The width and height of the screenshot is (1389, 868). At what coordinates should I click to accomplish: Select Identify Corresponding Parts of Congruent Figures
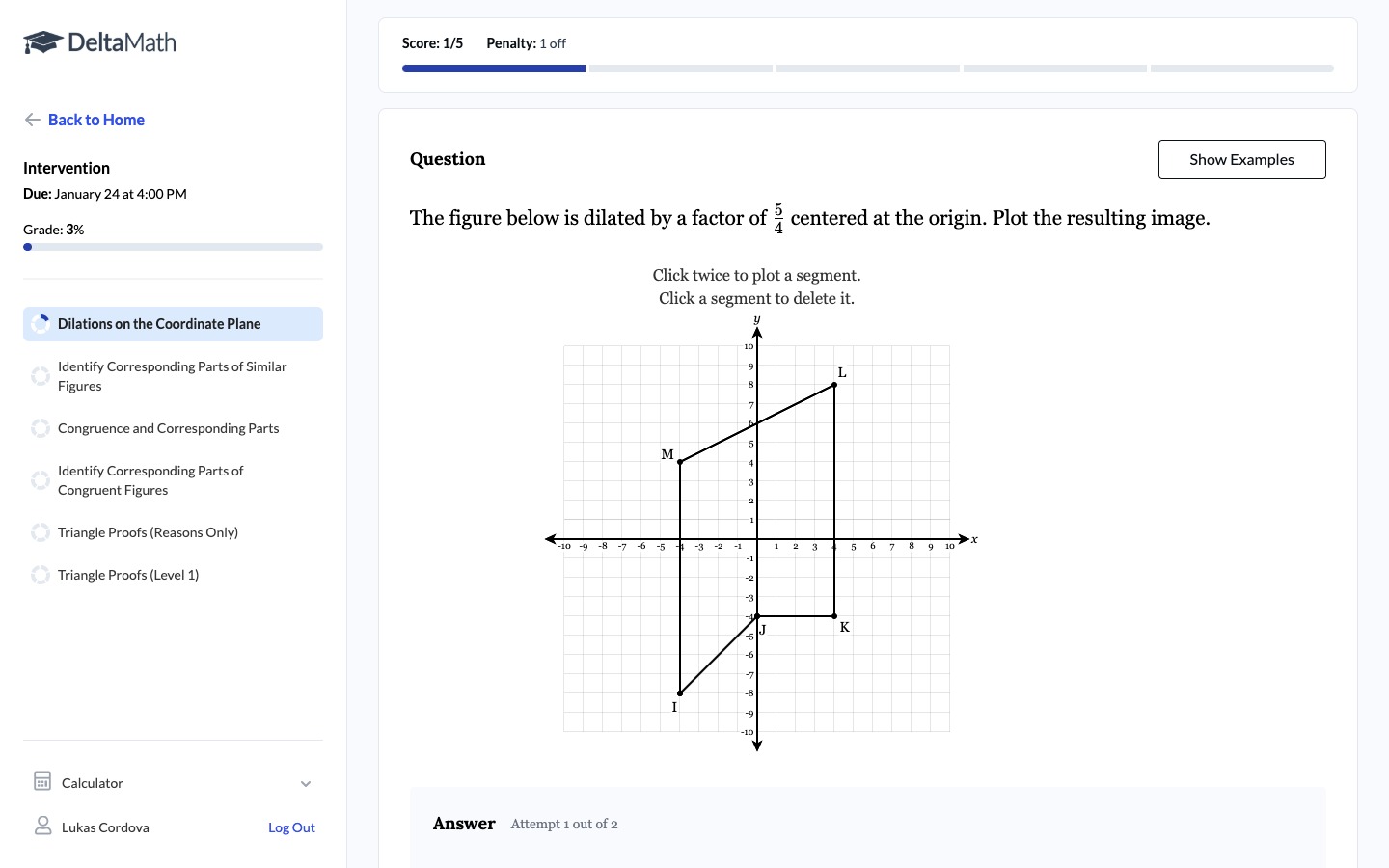[x=150, y=480]
